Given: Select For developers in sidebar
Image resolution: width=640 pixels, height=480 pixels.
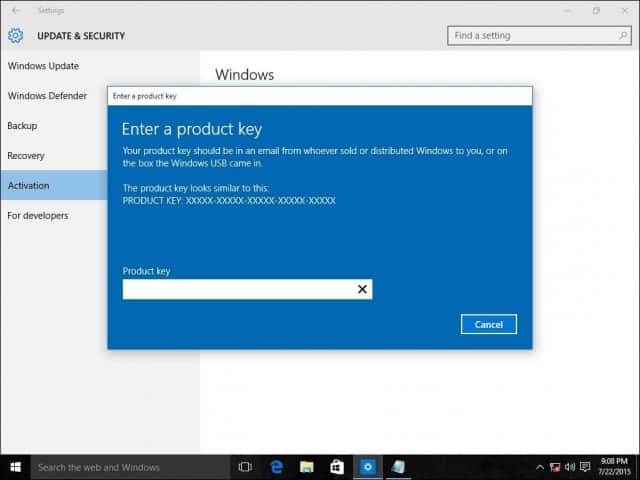Looking at the screenshot, I should point(38,215).
